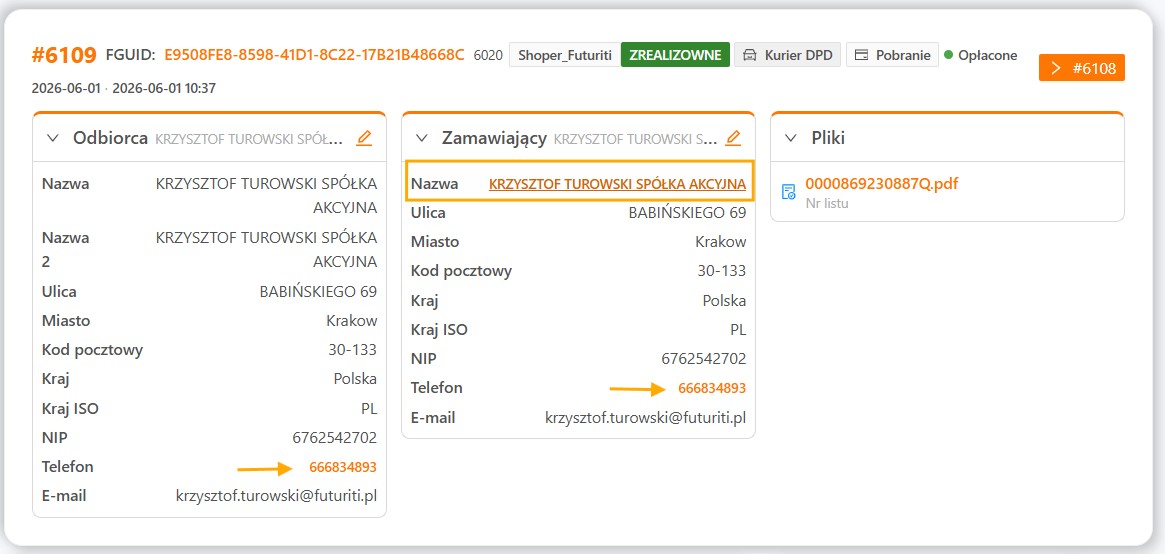1165x554 pixels.
Task: Collapse the Zamawiający panel
Action: tap(422, 138)
